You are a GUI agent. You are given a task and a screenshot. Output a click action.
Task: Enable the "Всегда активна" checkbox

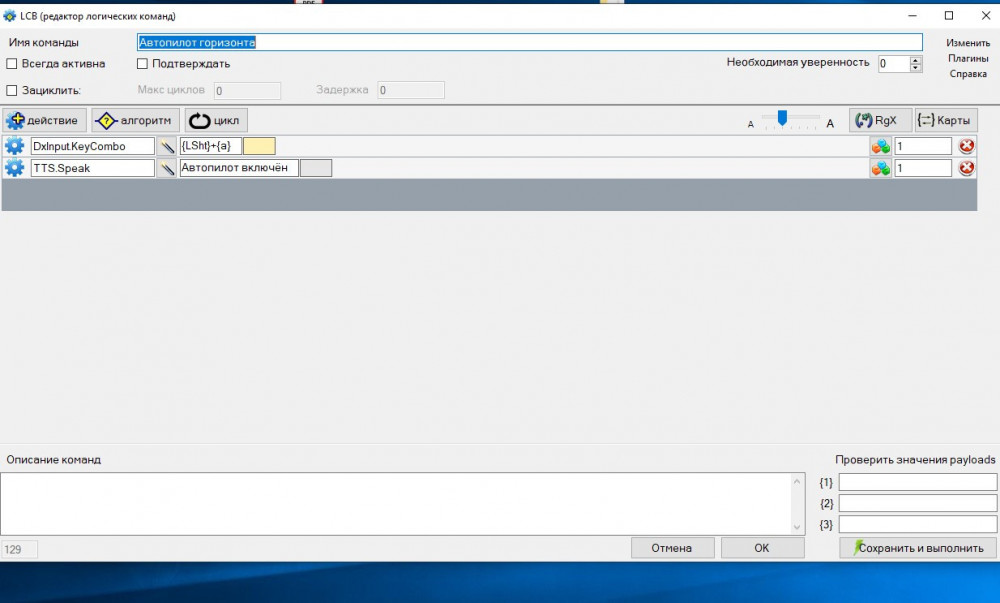[13, 64]
